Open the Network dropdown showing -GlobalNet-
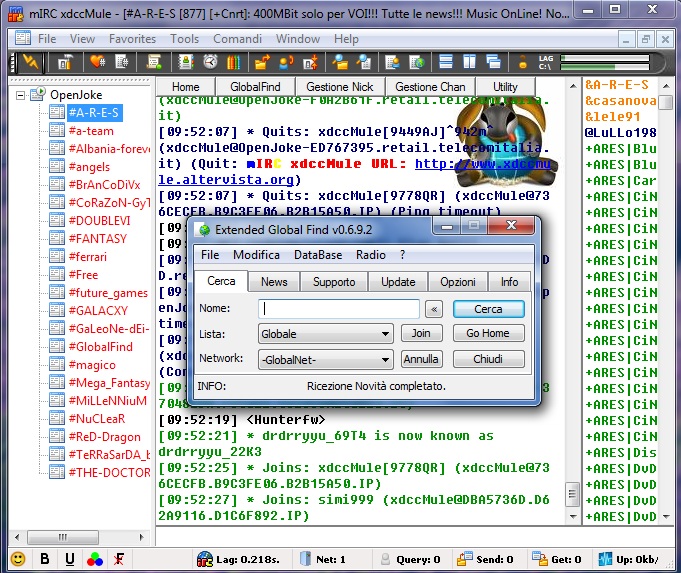The height and width of the screenshot is (573, 681). point(325,359)
